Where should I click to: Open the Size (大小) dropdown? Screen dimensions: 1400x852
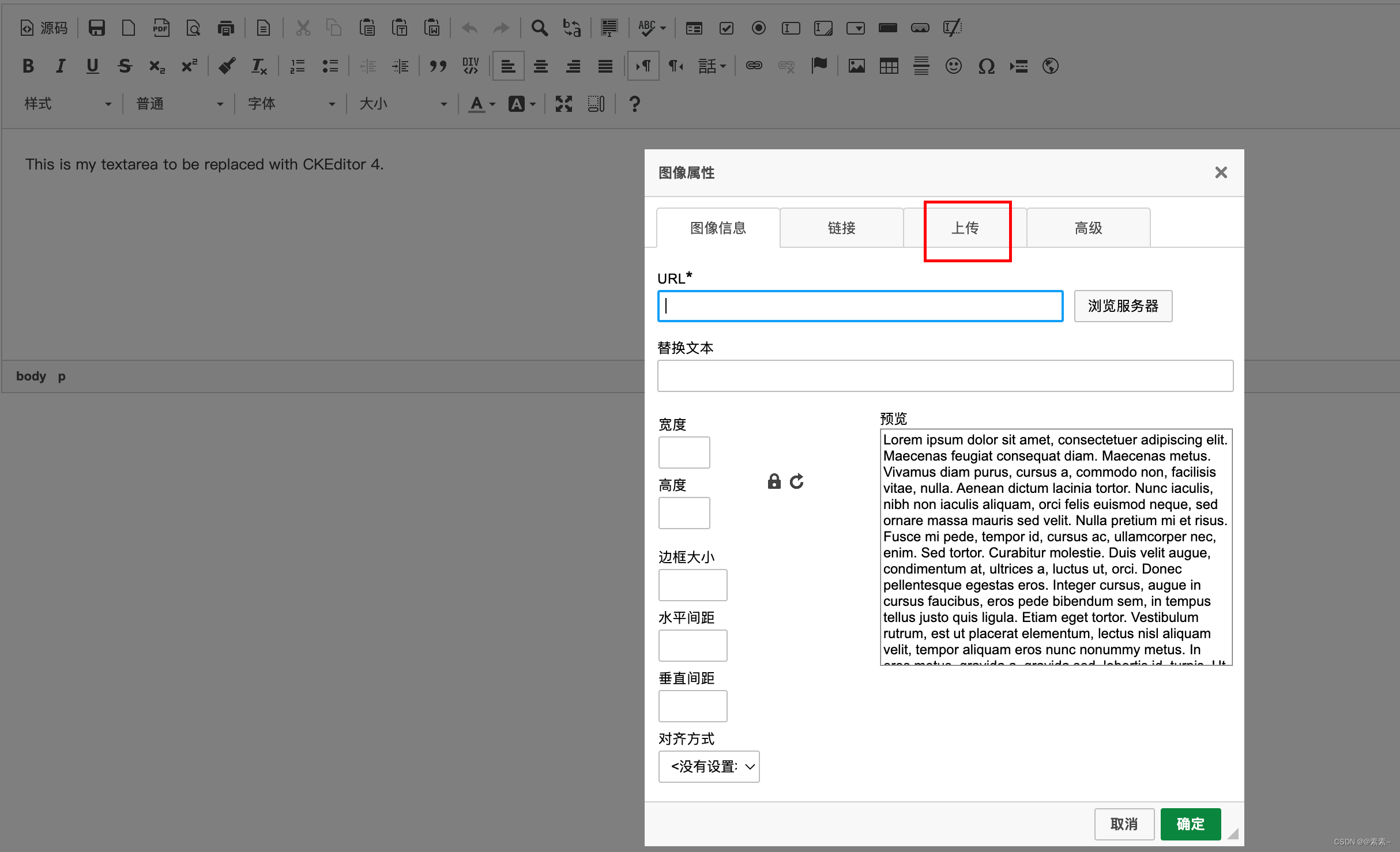pos(403,104)
